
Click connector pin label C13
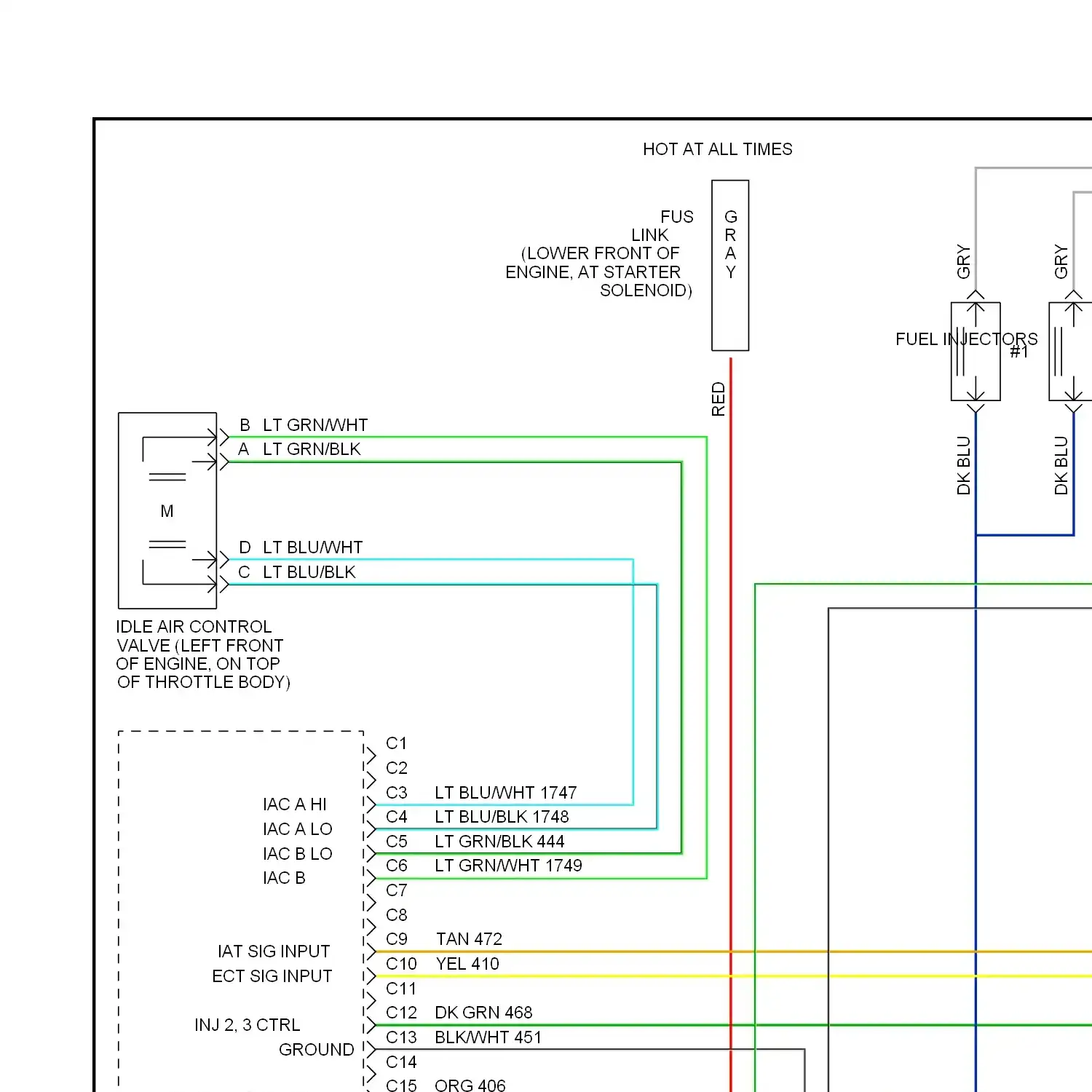(x=401, y=1037)
